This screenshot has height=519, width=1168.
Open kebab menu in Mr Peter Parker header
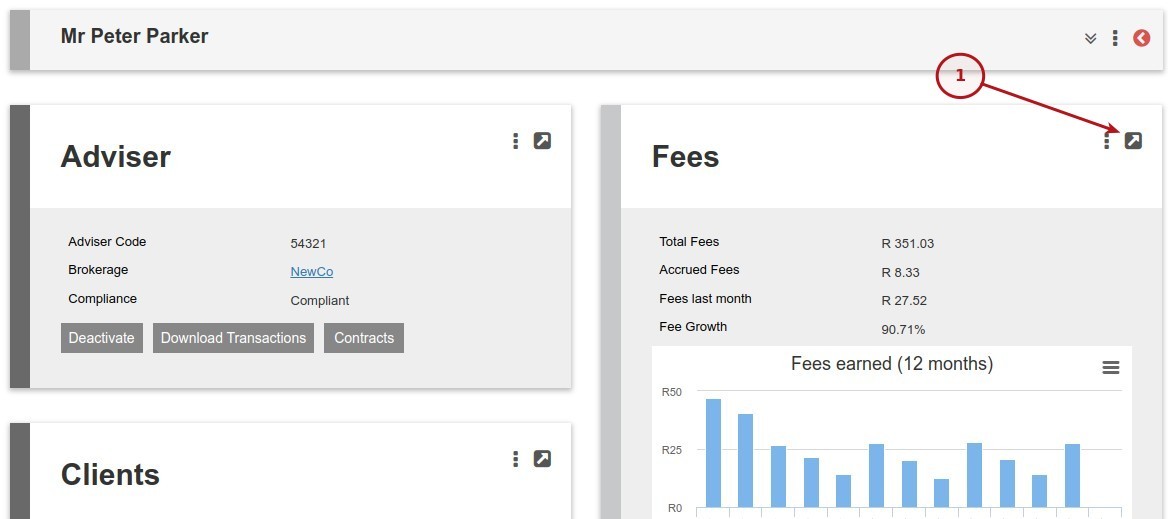tap(1114, 38)
